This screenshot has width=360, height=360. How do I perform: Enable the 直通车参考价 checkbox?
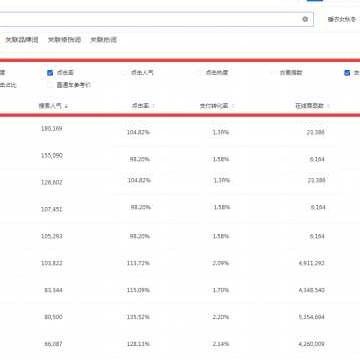click(x=50, y=85)
